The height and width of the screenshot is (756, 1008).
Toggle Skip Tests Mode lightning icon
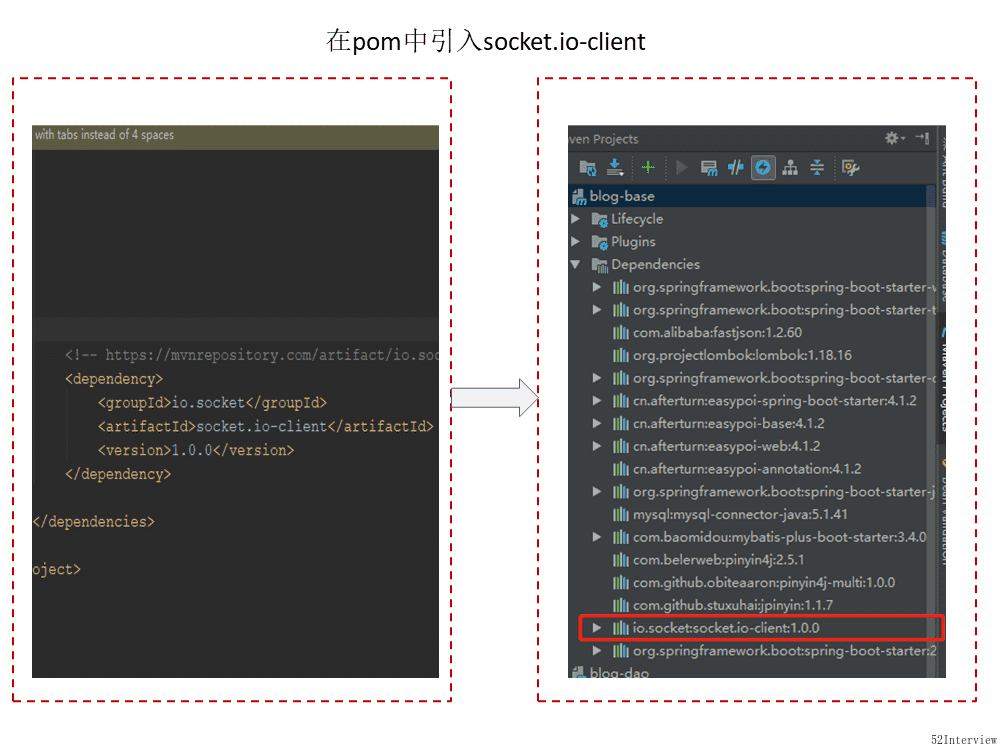click(x=763, y=168)
